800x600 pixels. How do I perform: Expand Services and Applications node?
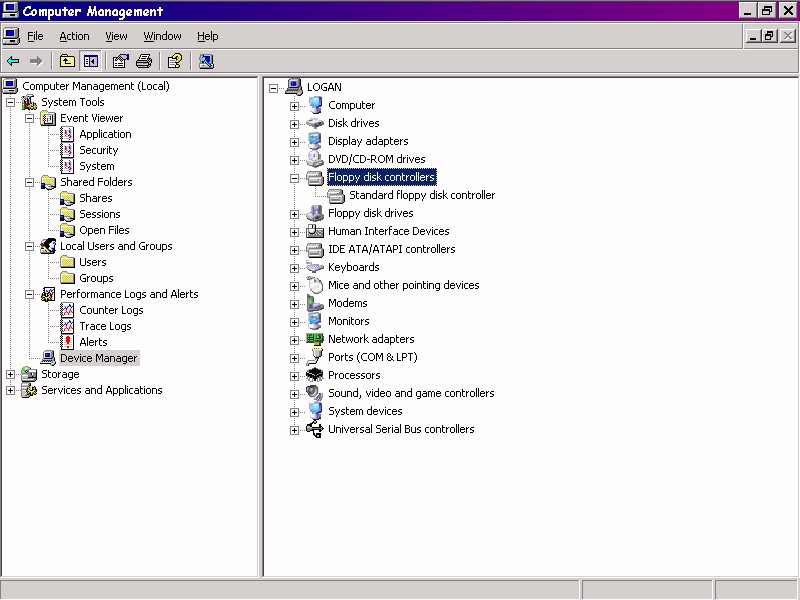10,390
